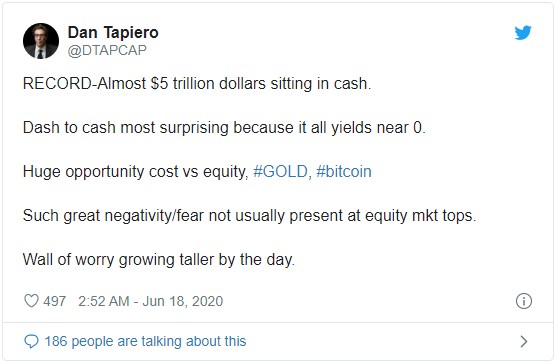The height and width of the screenshot is (364, 556).
Task: Open the tweet info circle icon
Action: [x=524, y=301]
